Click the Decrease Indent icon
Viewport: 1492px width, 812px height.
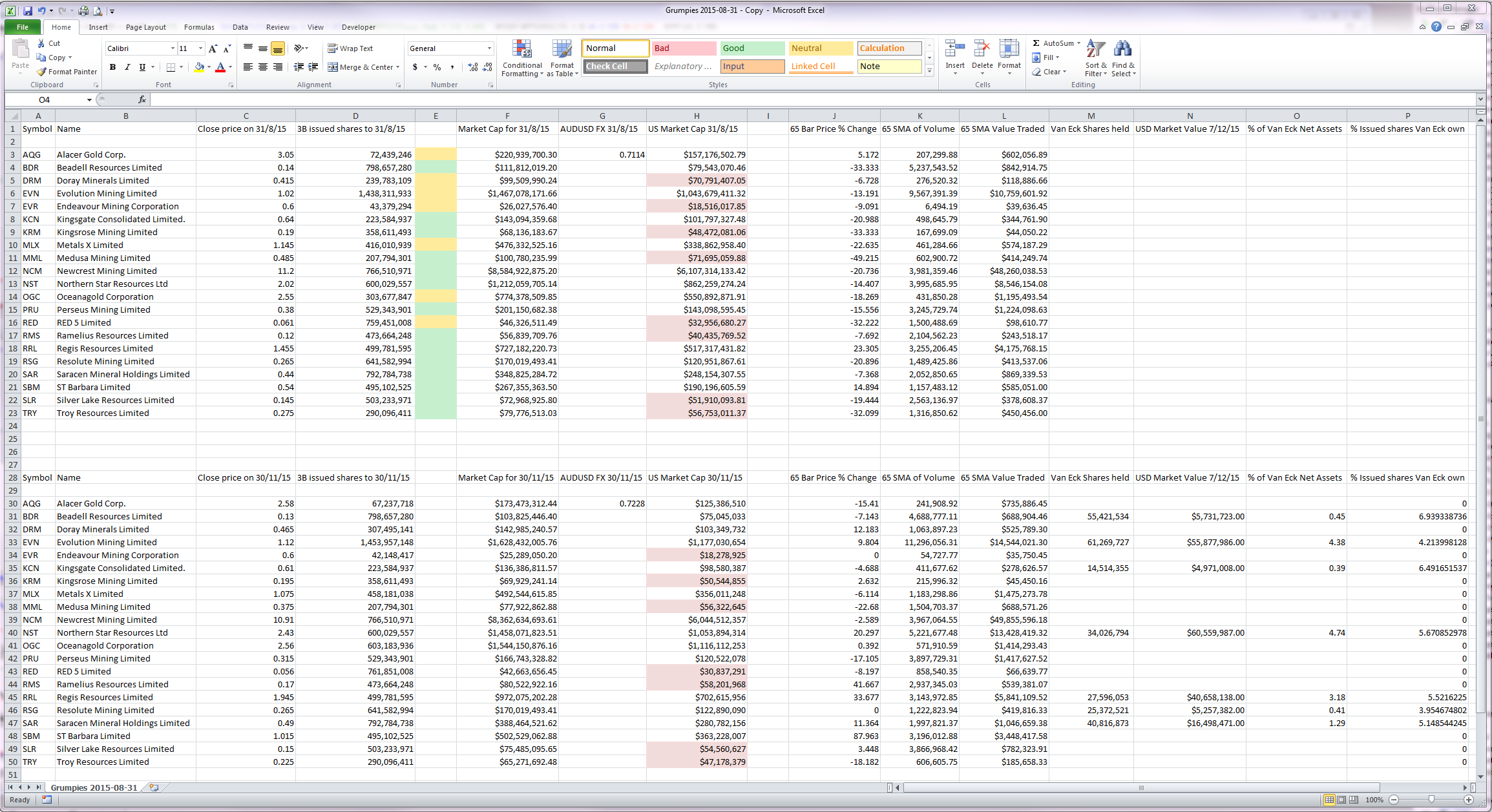(299, 67)
